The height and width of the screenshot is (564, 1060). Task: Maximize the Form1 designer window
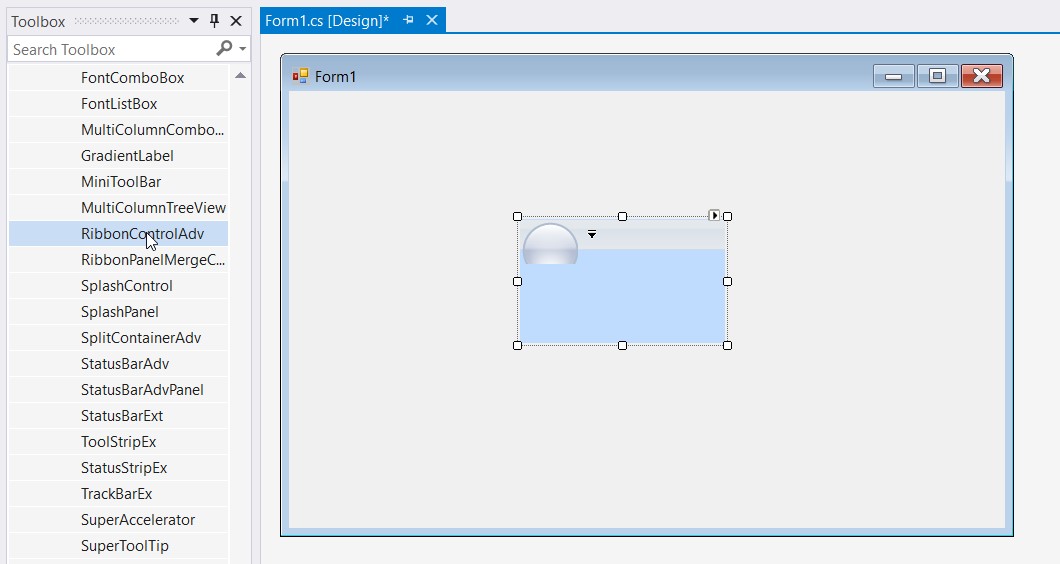point(937,76)
